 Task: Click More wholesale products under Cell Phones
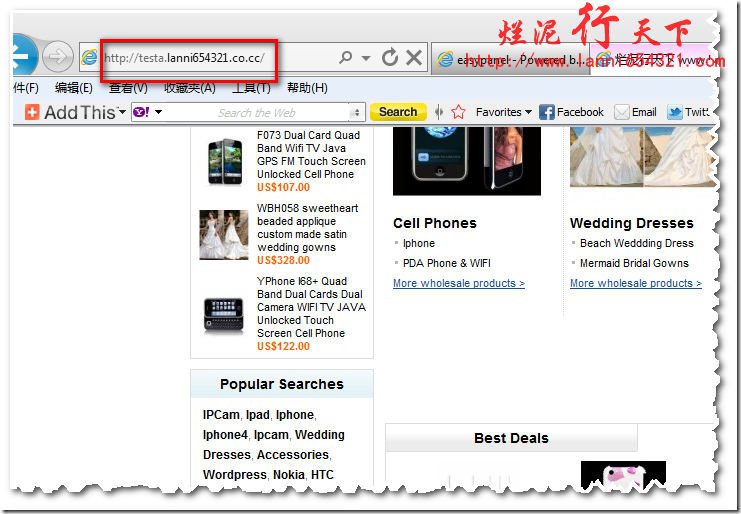(x=459, y=283)
